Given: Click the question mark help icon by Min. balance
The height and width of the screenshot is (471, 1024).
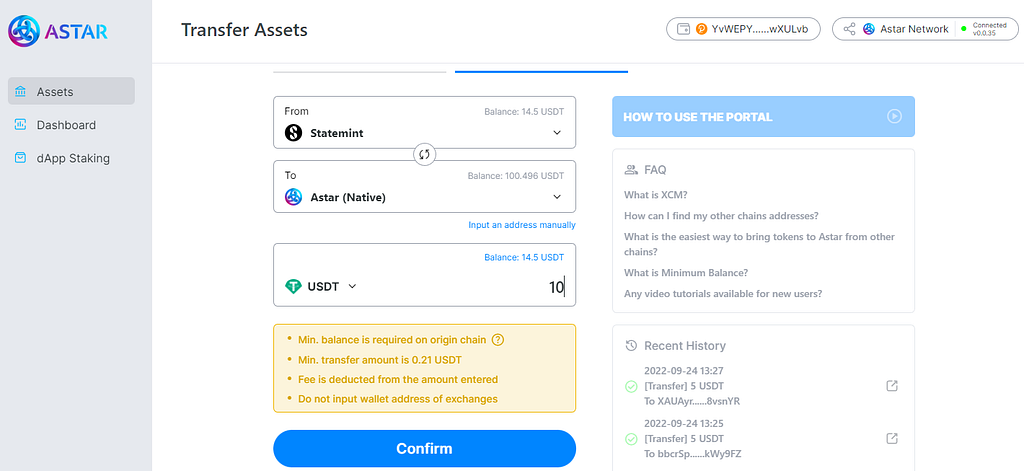Looking at the screenshot, I should [498, 340].
